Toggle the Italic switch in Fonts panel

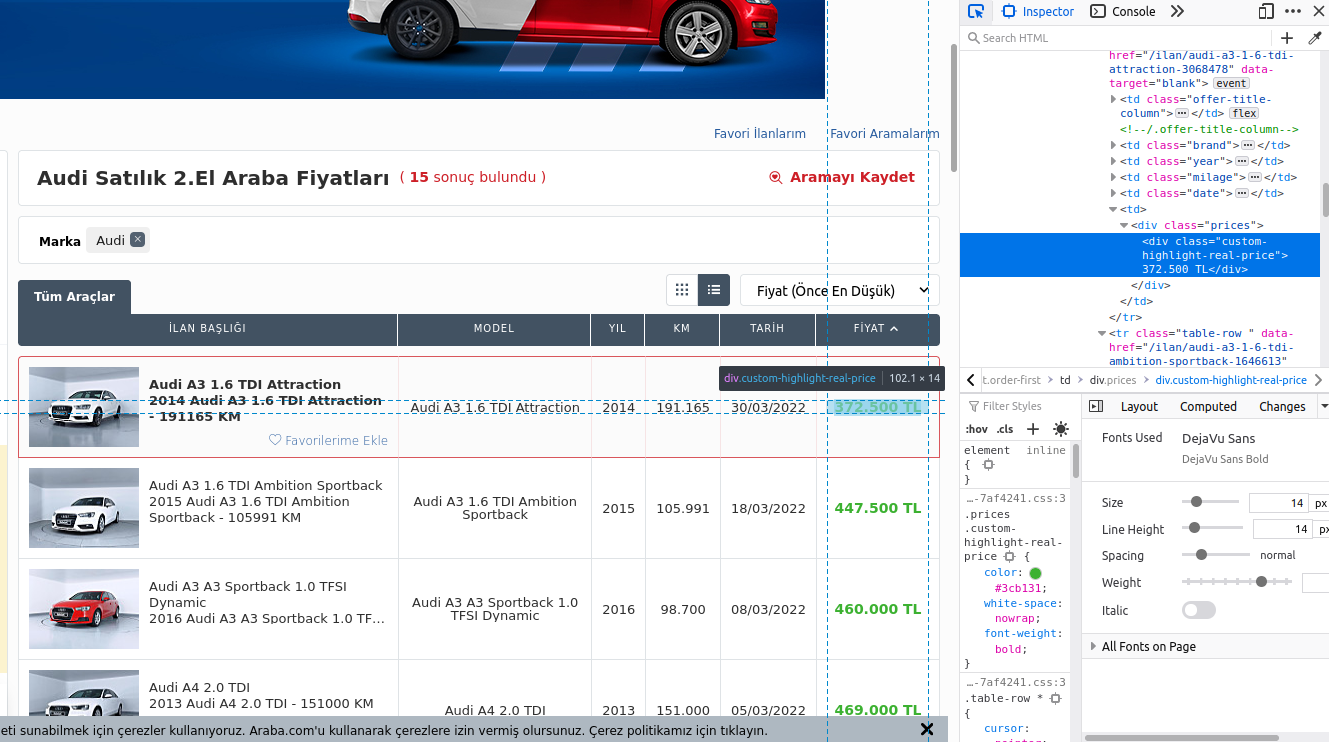click(1199, 610)
